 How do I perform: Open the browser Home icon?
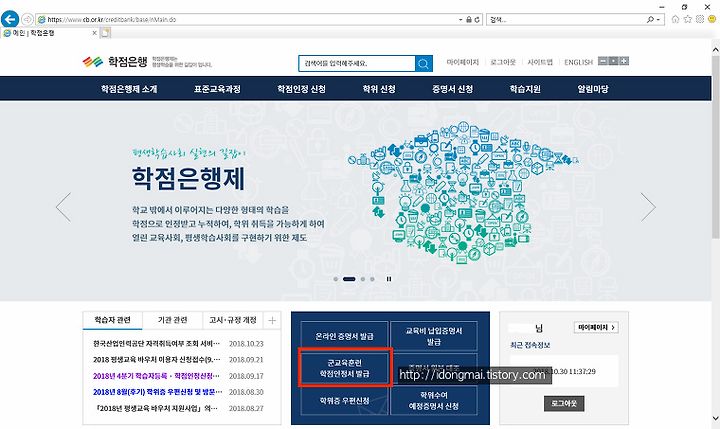point(675,19)
